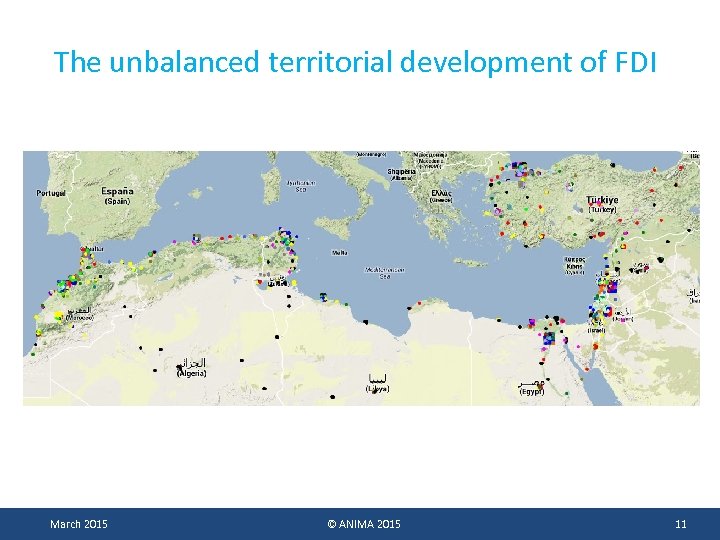The image size is (720, 540).
Task: Click the Shqipëria (Albania) map label
Action: [x=401, y=174]
